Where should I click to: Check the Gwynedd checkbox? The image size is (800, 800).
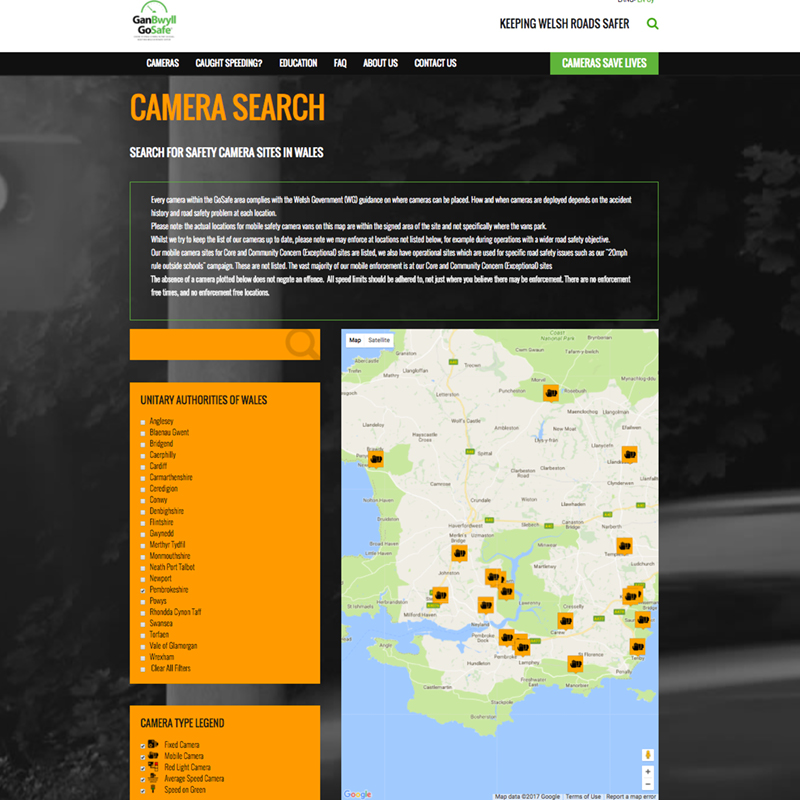click(x=143, y=534)
